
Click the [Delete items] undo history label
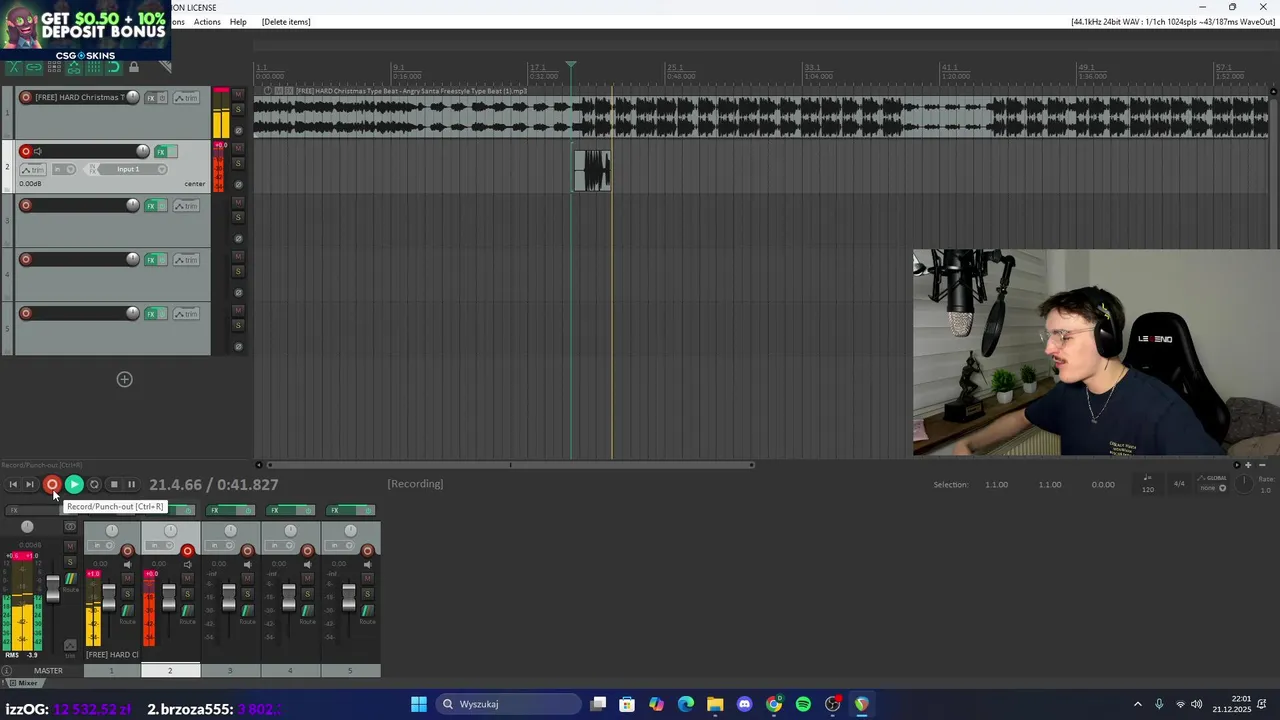coord(286,22)
